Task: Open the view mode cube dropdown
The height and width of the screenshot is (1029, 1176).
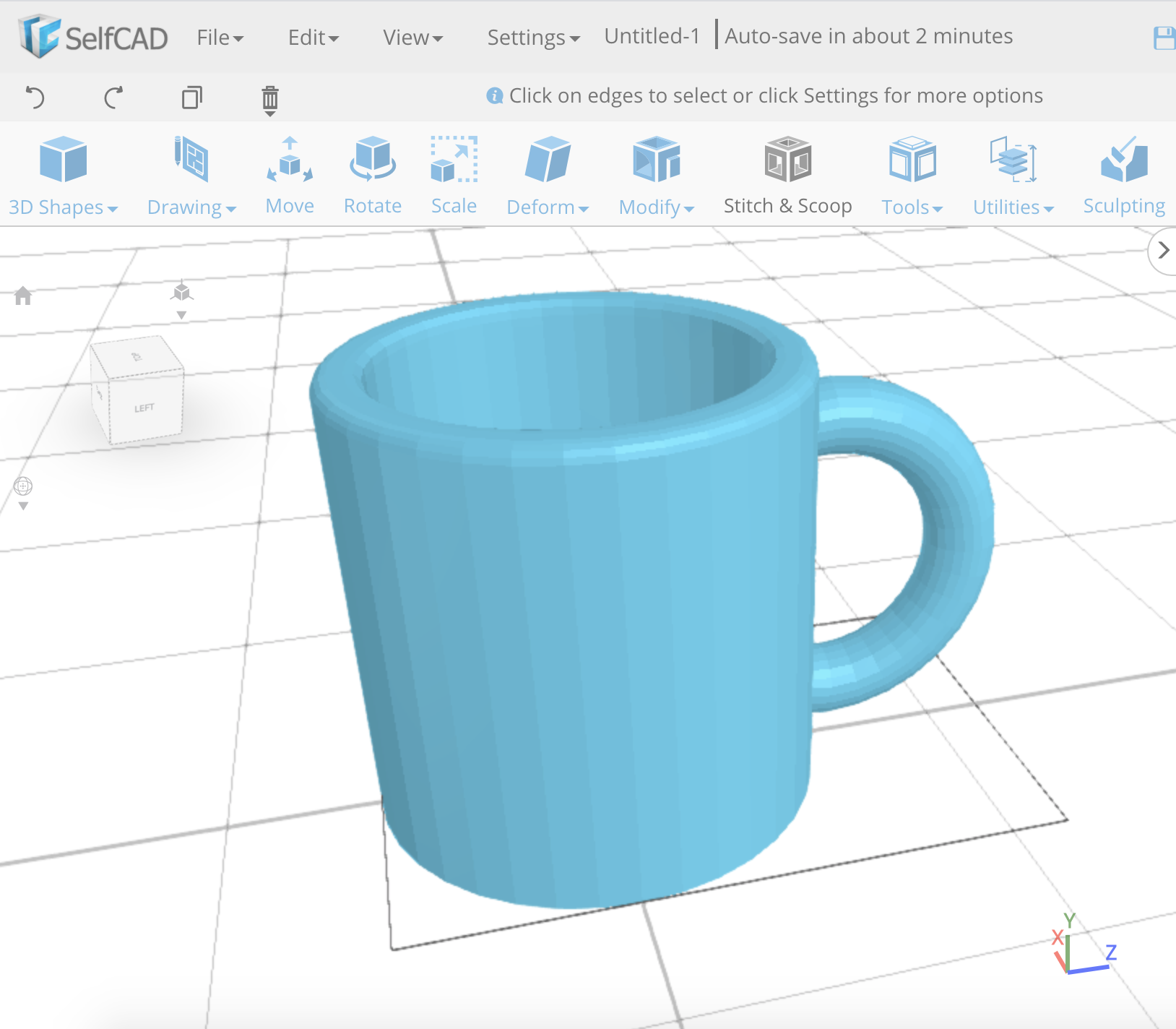Action: click(182, 299)
